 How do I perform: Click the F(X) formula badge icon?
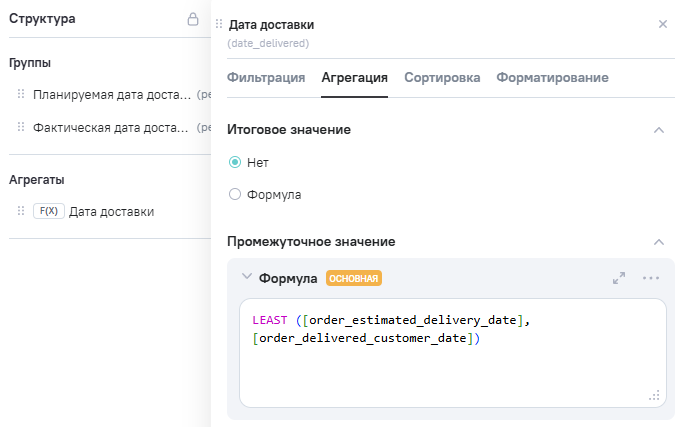48,211
